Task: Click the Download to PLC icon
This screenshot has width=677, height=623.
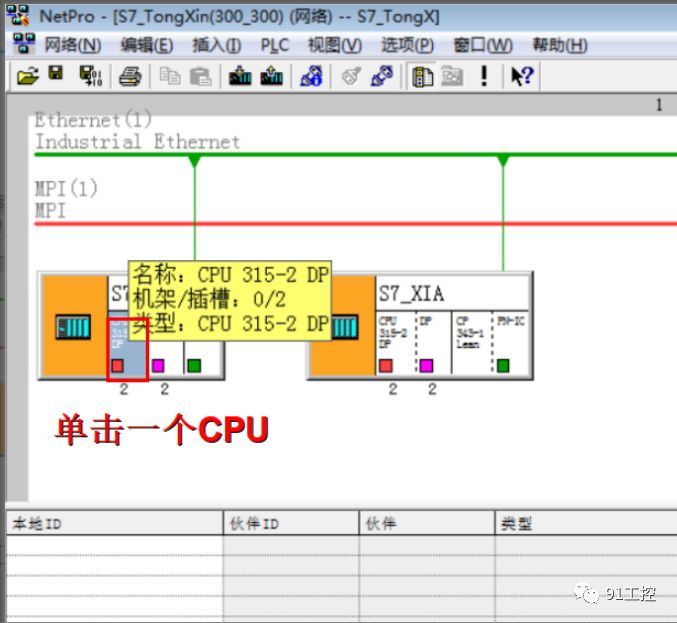Action: [240, 76]
